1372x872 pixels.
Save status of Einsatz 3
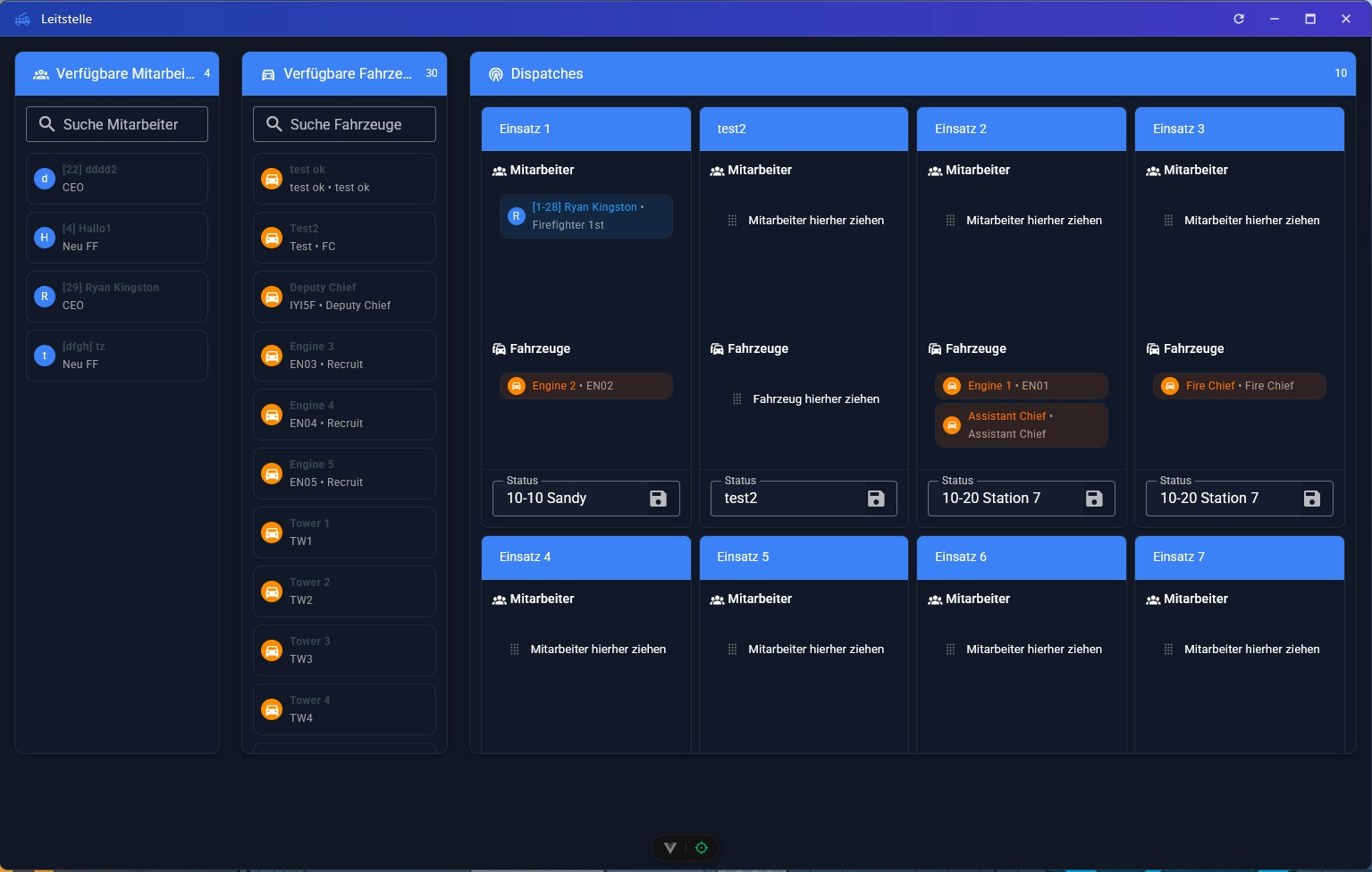(1312, 499)
